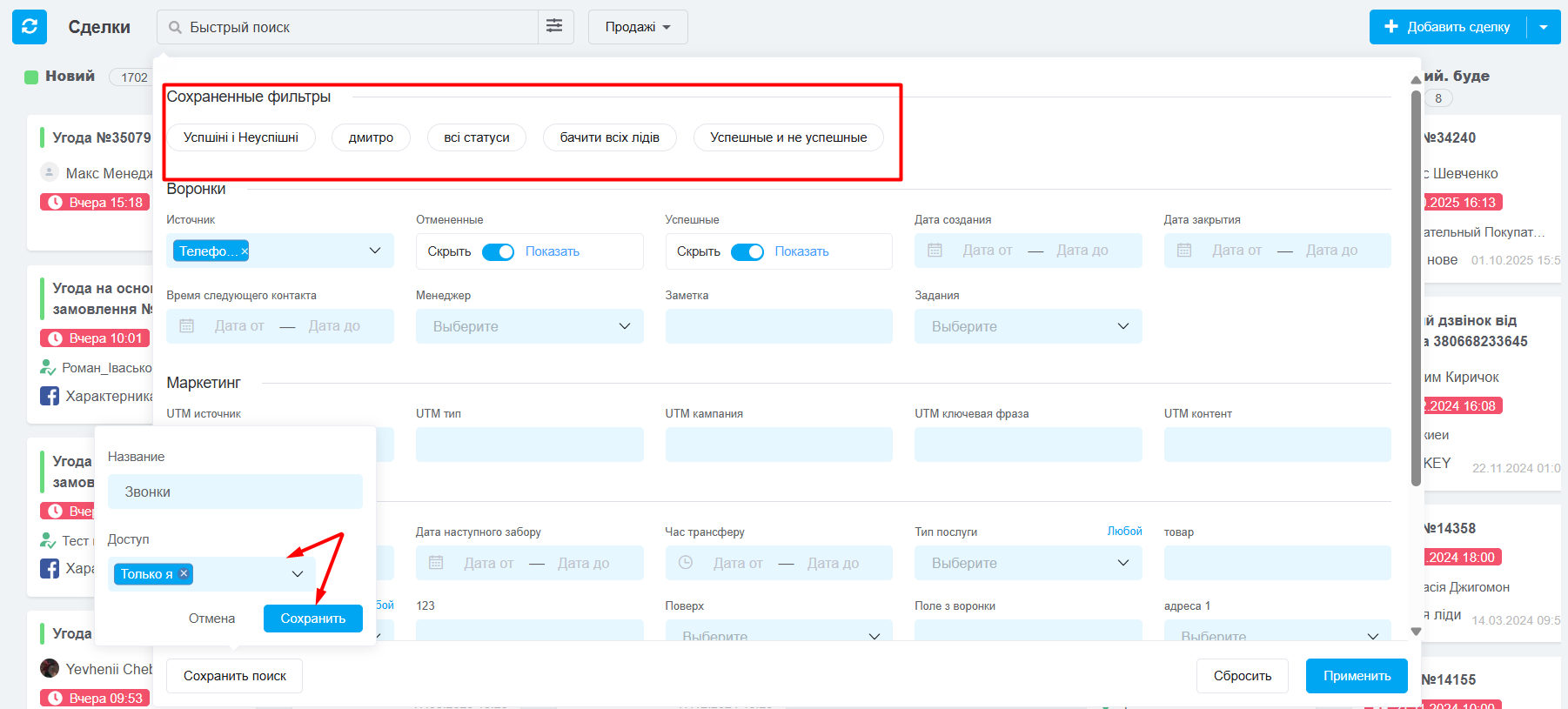Open the Продажі pipeline dropdown
Image resolution: width=1568 pixels, height=709 pixels.
coord(637,27)
